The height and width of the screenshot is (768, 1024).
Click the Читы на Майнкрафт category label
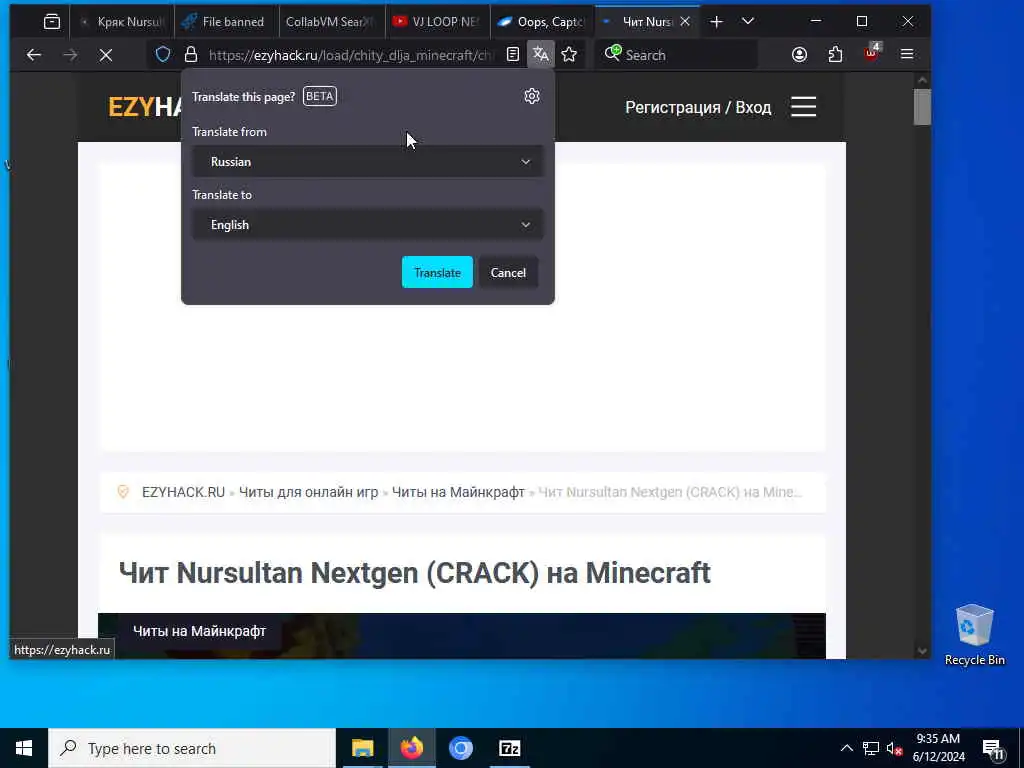click(199, 631)
